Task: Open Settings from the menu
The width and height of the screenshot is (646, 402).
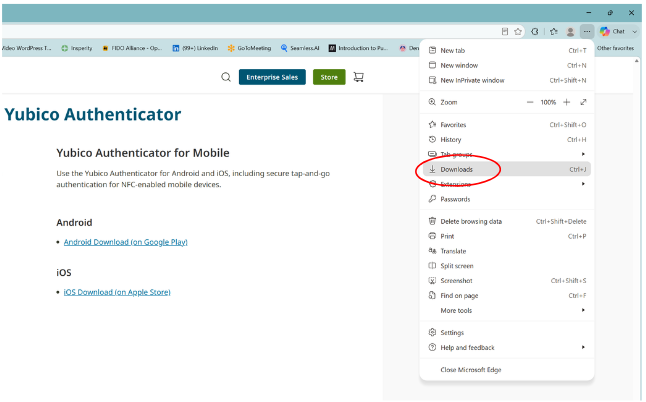Action: pos(507,333)
